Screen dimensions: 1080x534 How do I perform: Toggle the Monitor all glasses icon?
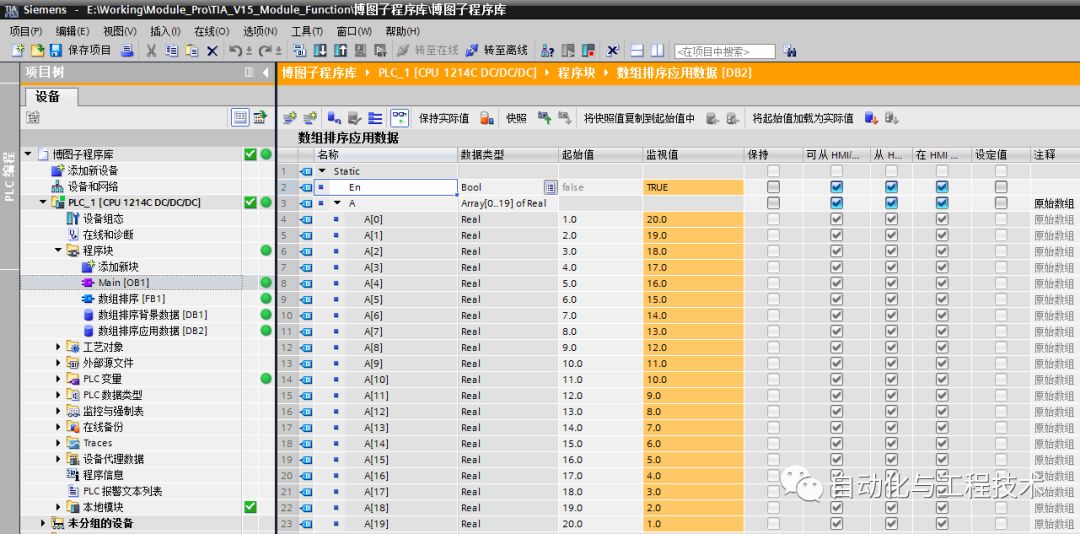coord(400,118)
